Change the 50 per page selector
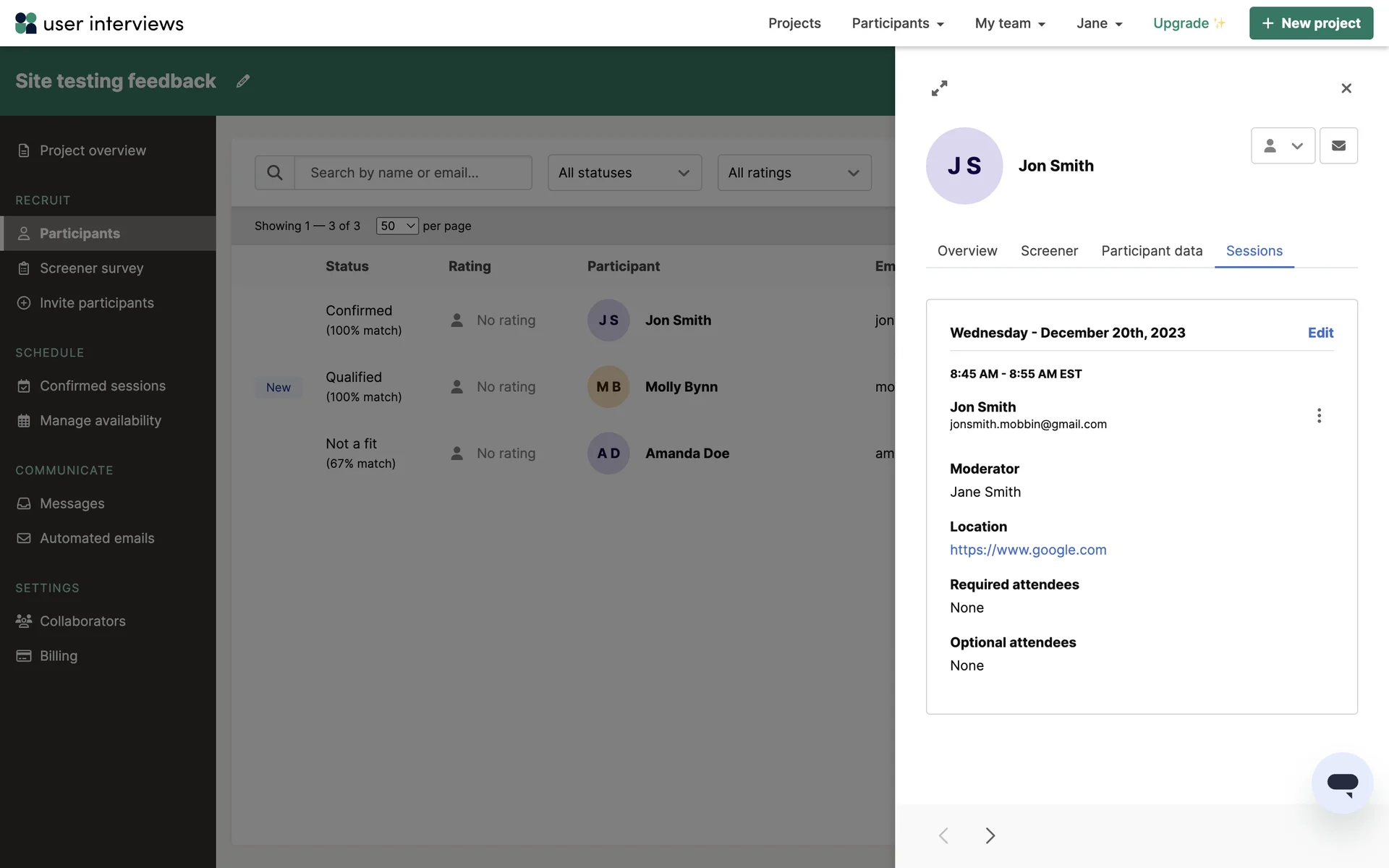 (x=397, y=226)
